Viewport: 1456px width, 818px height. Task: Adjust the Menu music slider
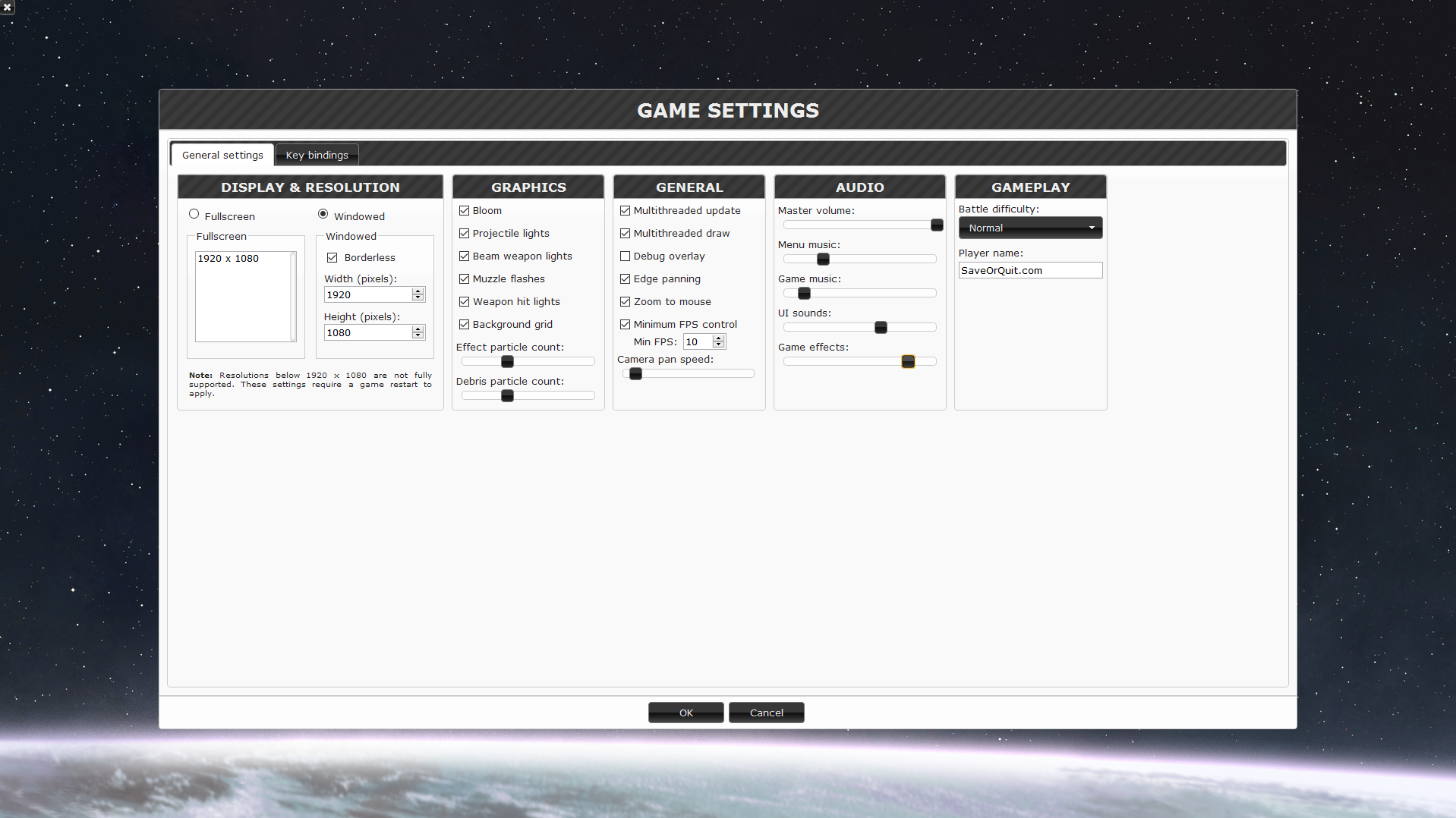tap(823, 260)
